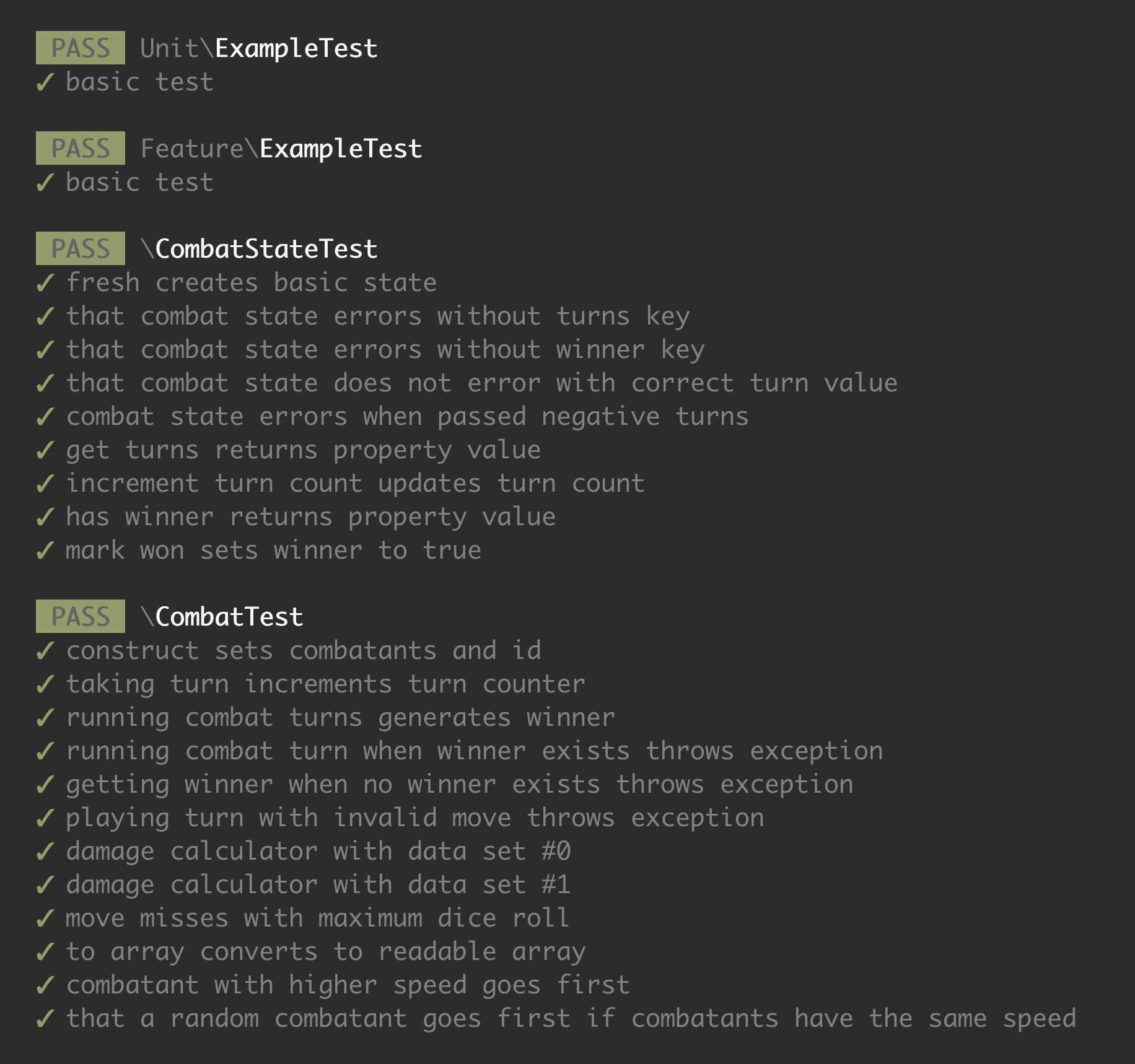Click 'running combat turns generates winner' result
The image size is (1135, 1064).
[x=340, y=718]
